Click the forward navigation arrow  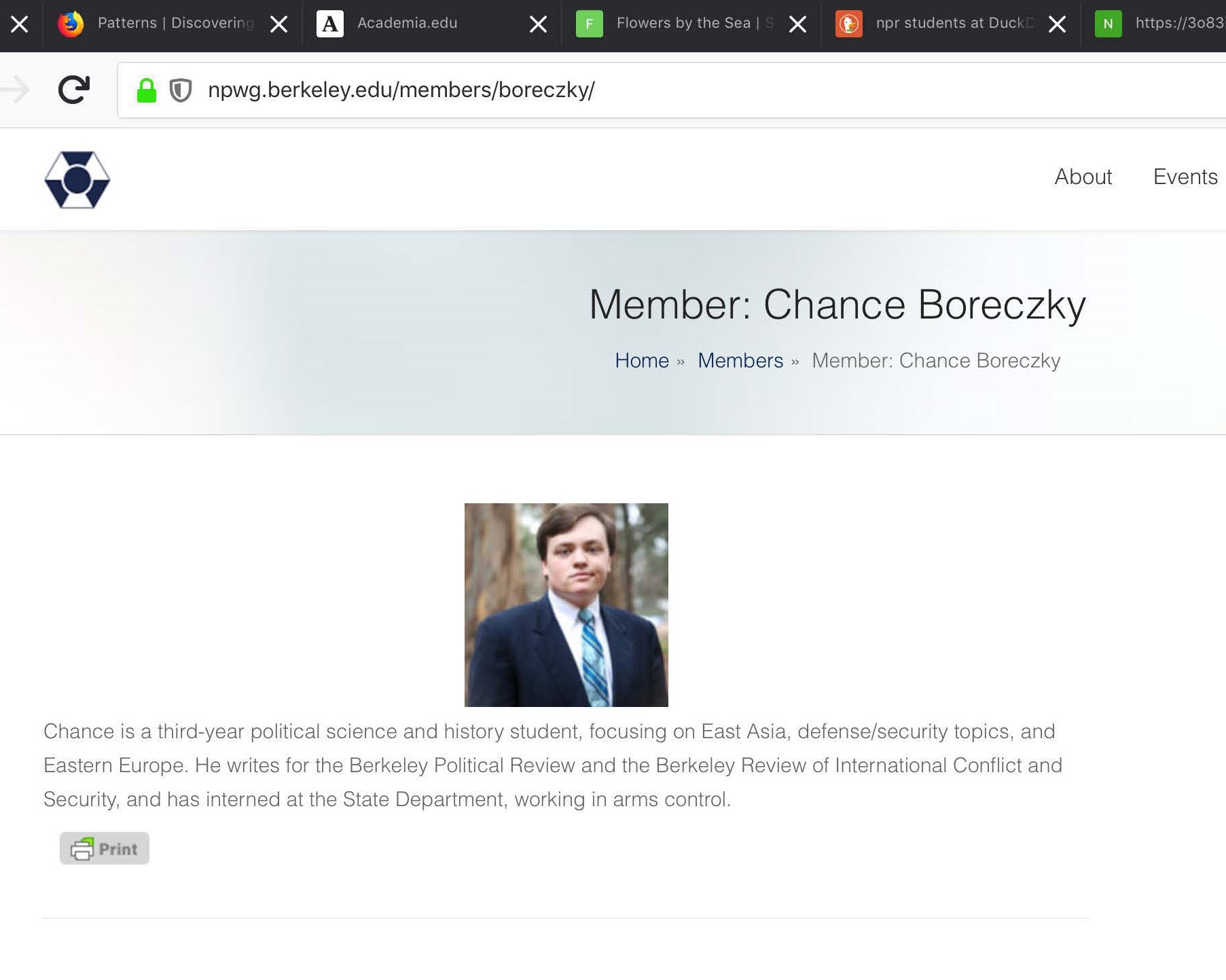15,90
